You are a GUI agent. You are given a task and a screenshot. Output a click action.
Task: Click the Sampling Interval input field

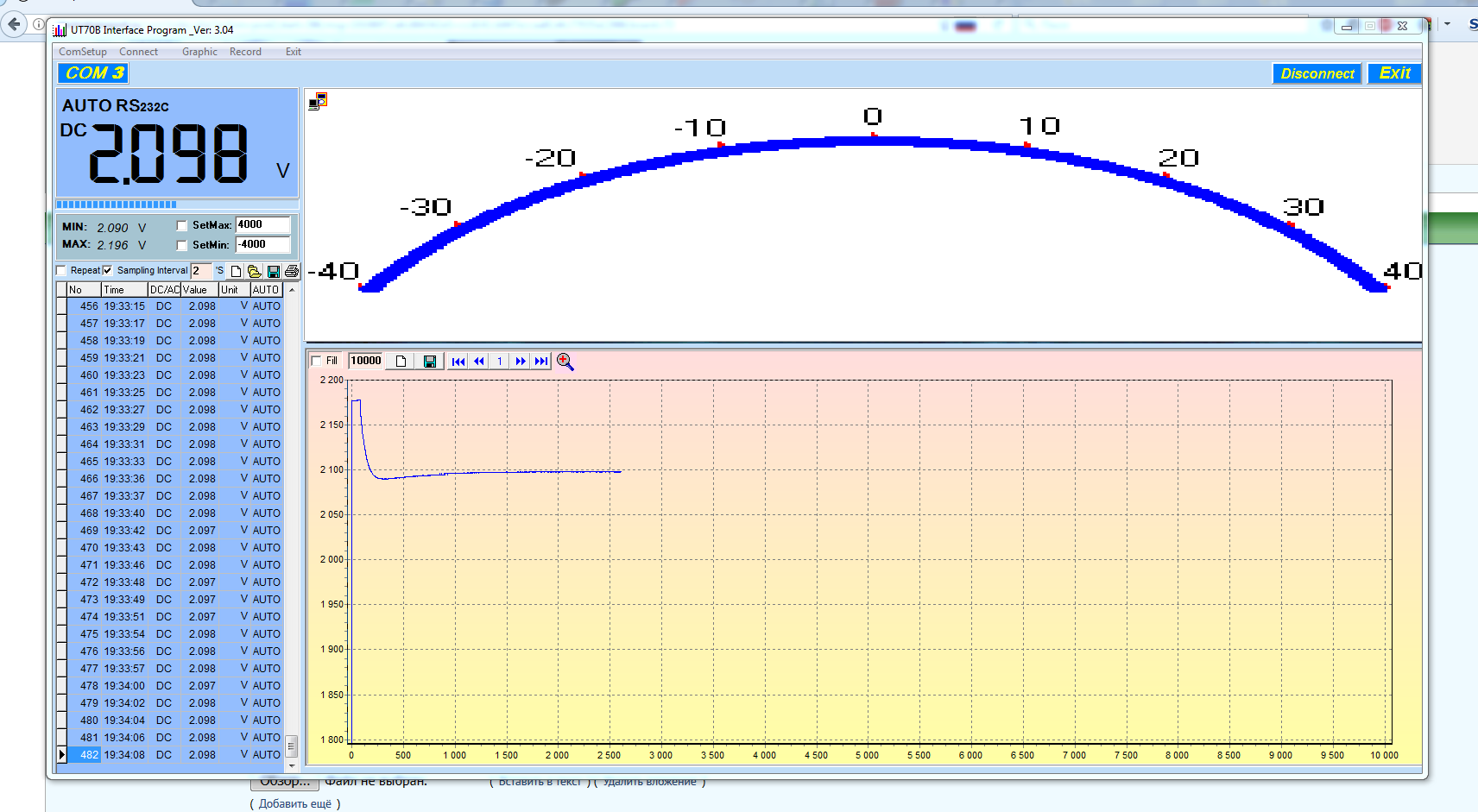click(x=199, y=271)
